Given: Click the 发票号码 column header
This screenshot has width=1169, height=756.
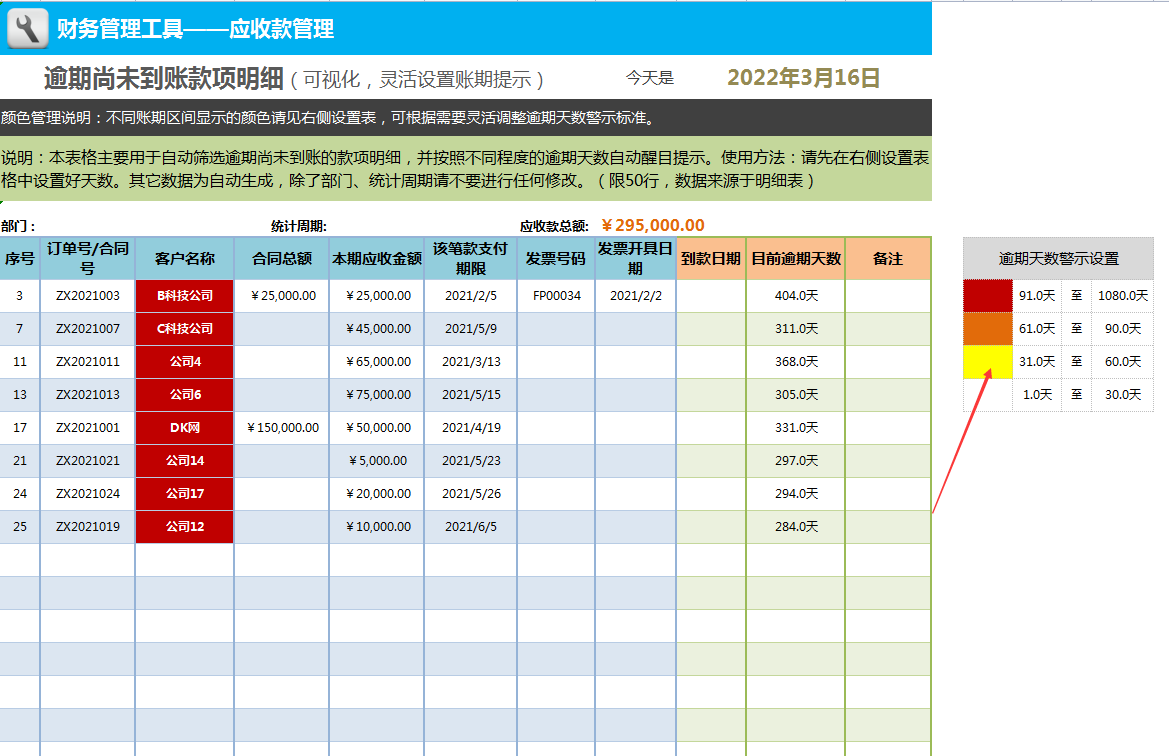Looking at the screenshot, I should click(x=555, y=259).
